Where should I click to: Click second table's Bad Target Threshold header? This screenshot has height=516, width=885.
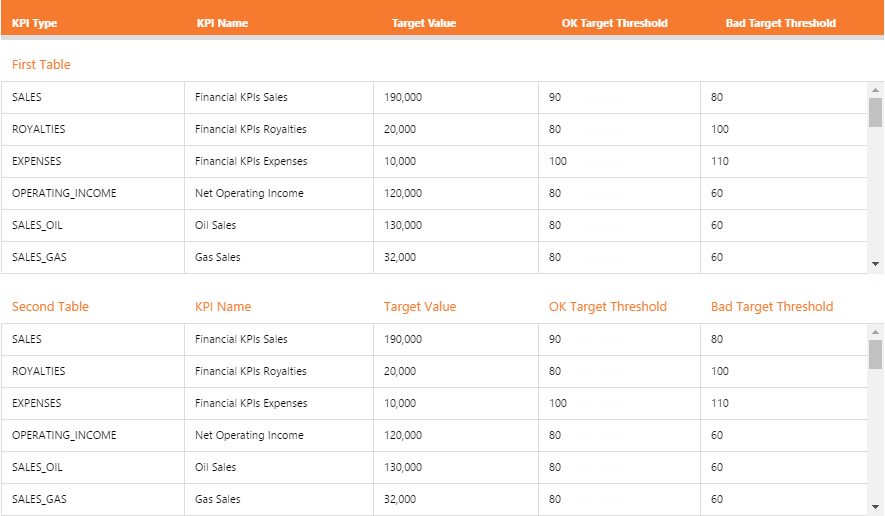click(772, 307)
